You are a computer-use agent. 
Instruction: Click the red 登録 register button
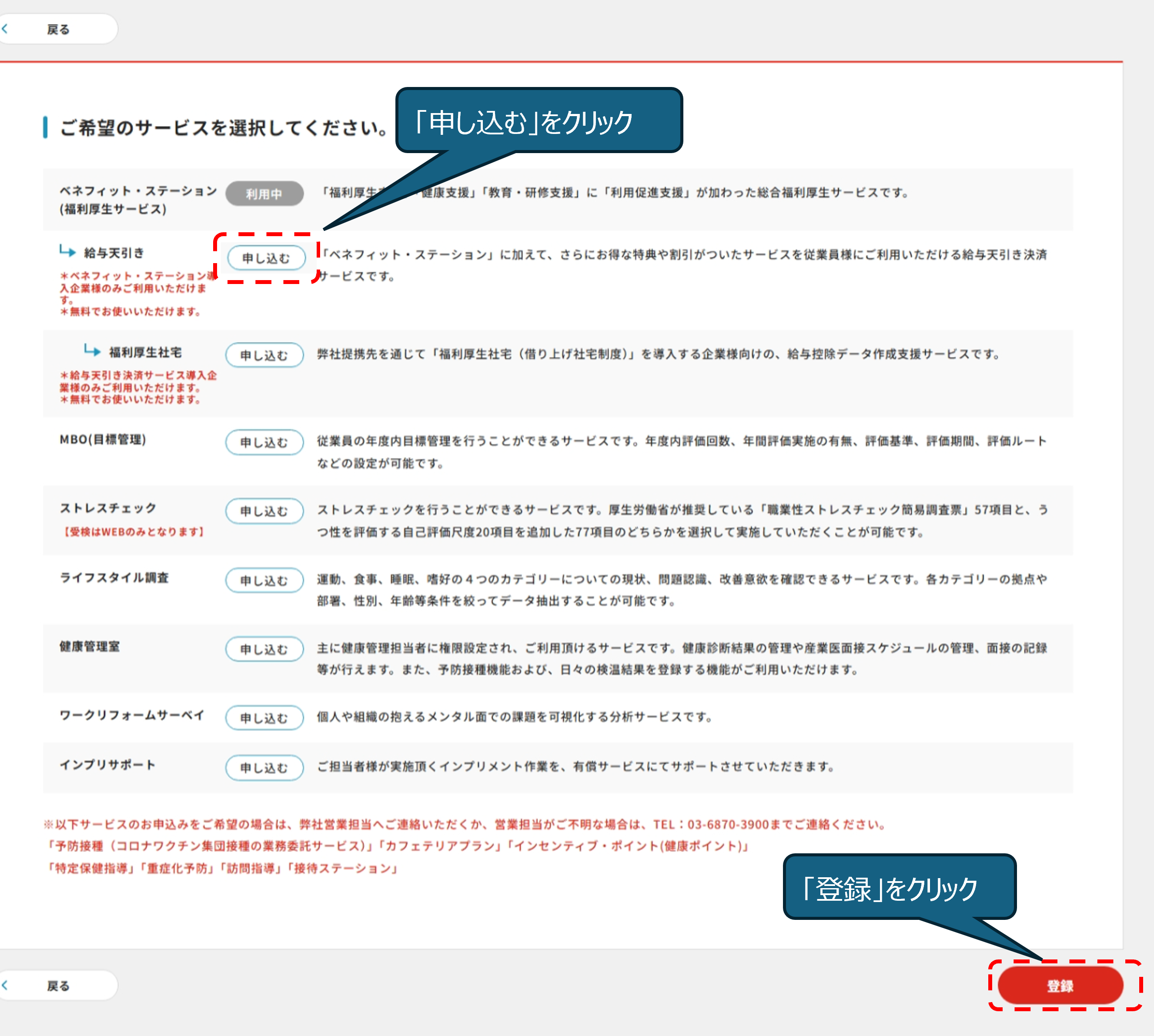click(x=1060, y=986)
